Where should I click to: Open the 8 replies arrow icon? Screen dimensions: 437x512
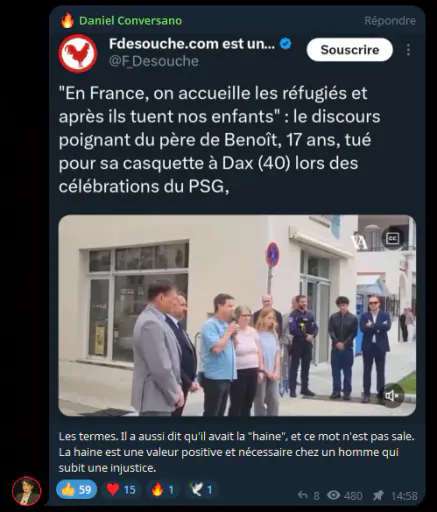(303, 495)
